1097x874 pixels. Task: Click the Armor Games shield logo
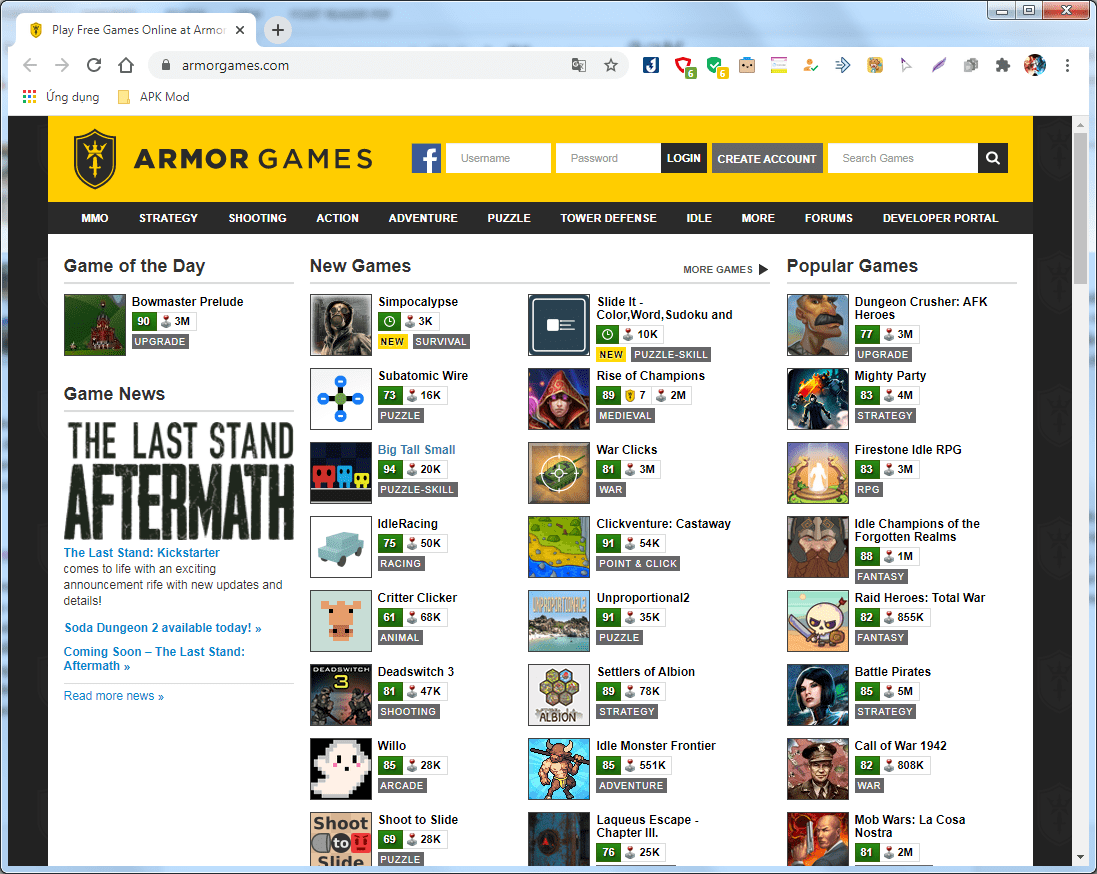[94, 159]
